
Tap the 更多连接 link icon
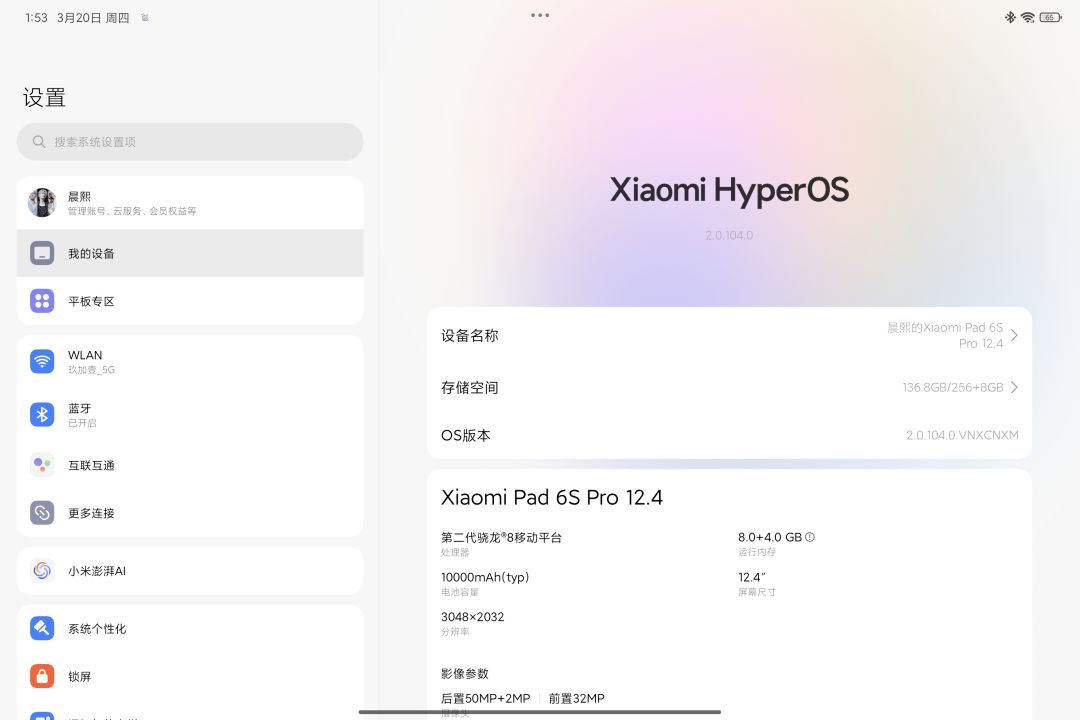[42, 513]
